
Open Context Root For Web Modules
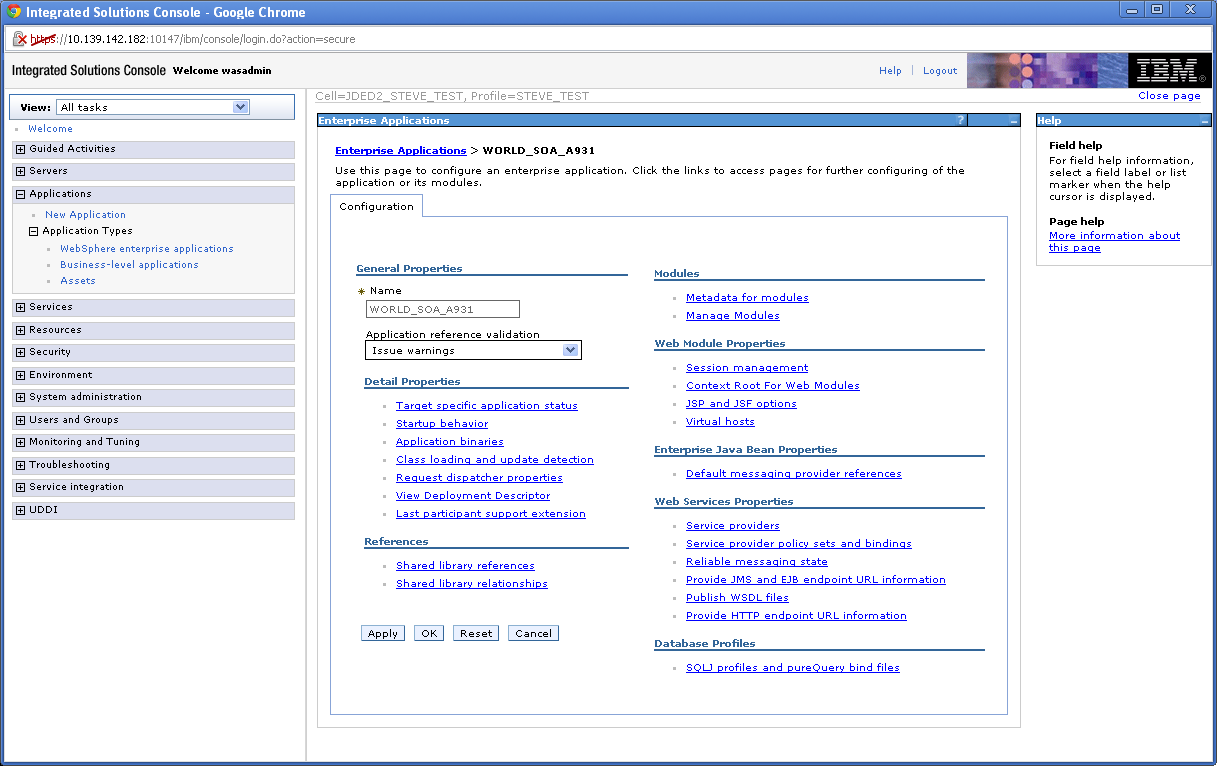(773, 386)
